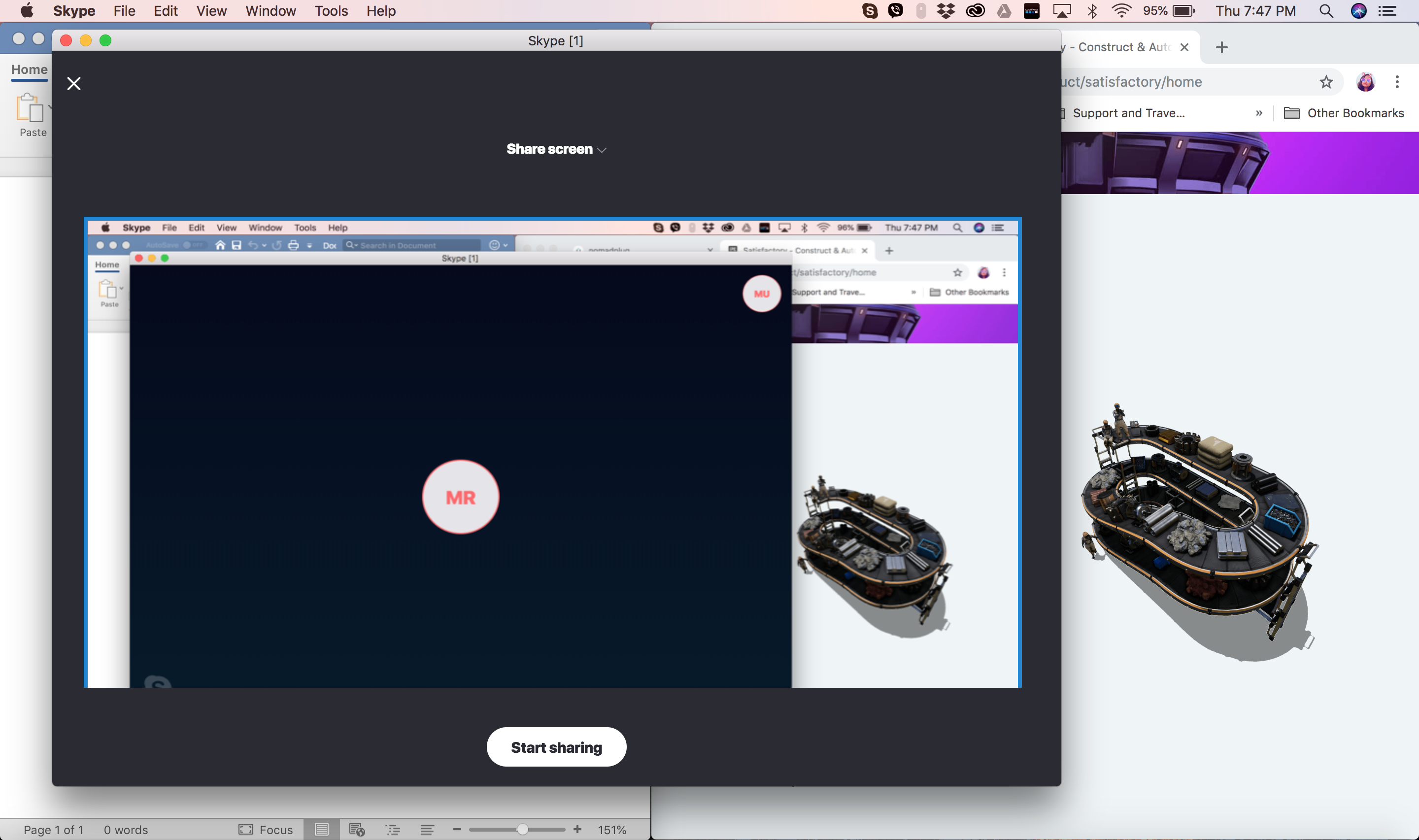
Task: Open the Google Drive menu bar icon
Action: click(1004, 11)
